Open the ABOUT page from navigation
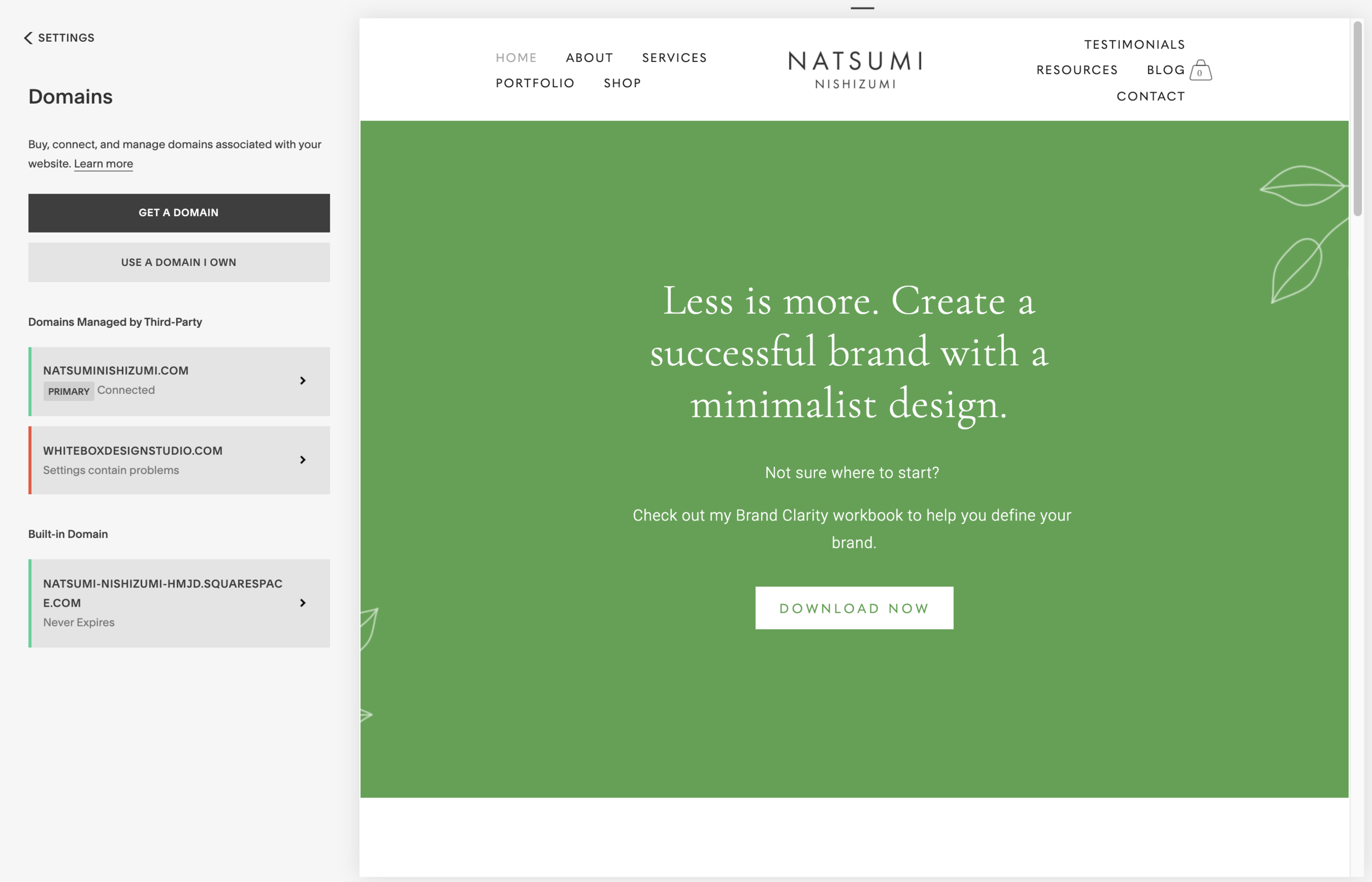 point(589,57)
